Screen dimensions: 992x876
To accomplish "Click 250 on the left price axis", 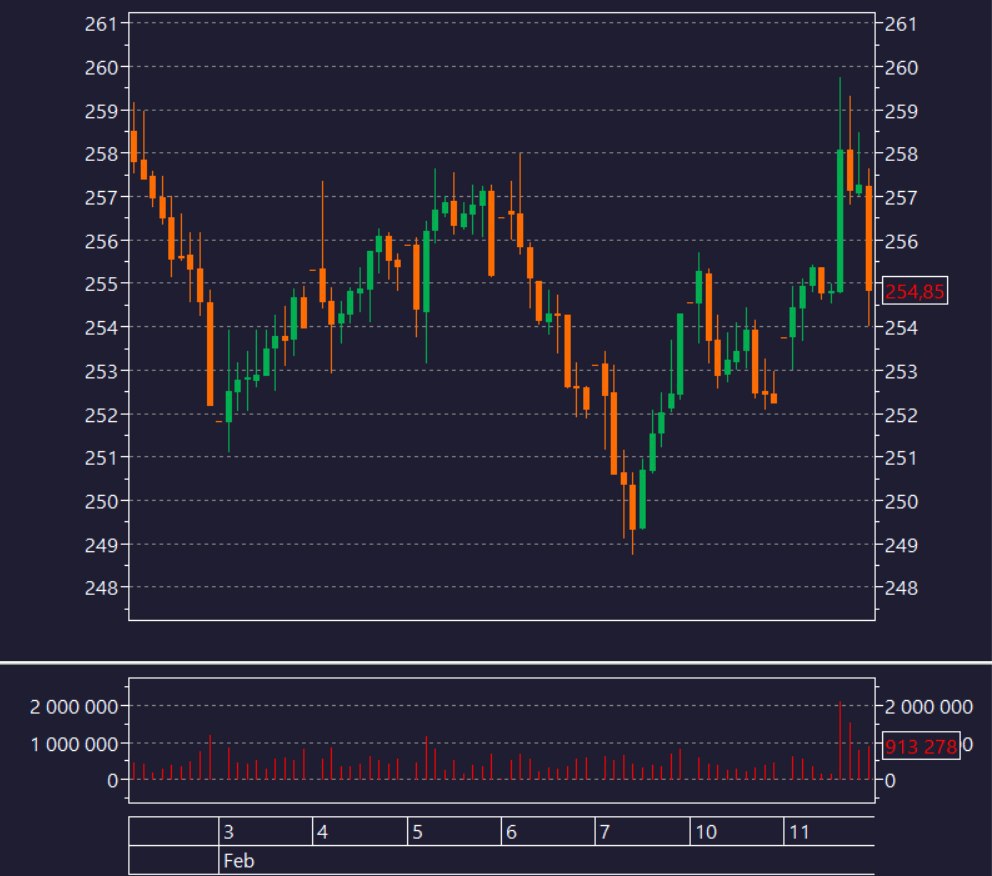I will [x=101, y=502].
